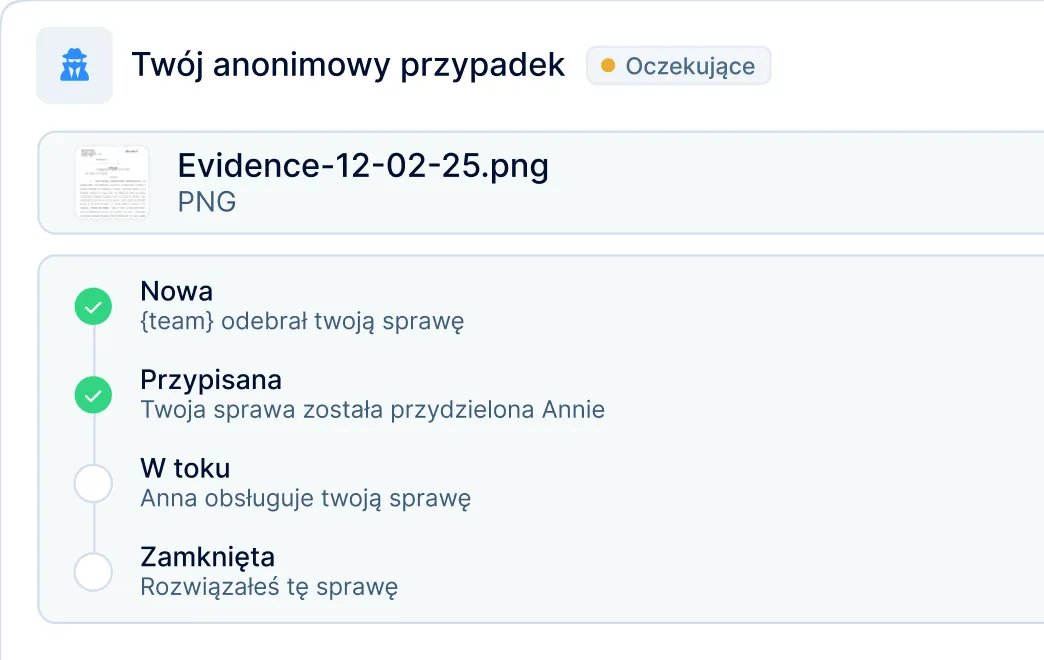
Task: Click the green checkmark beside Nowa
Action: [x=93, y=307]
